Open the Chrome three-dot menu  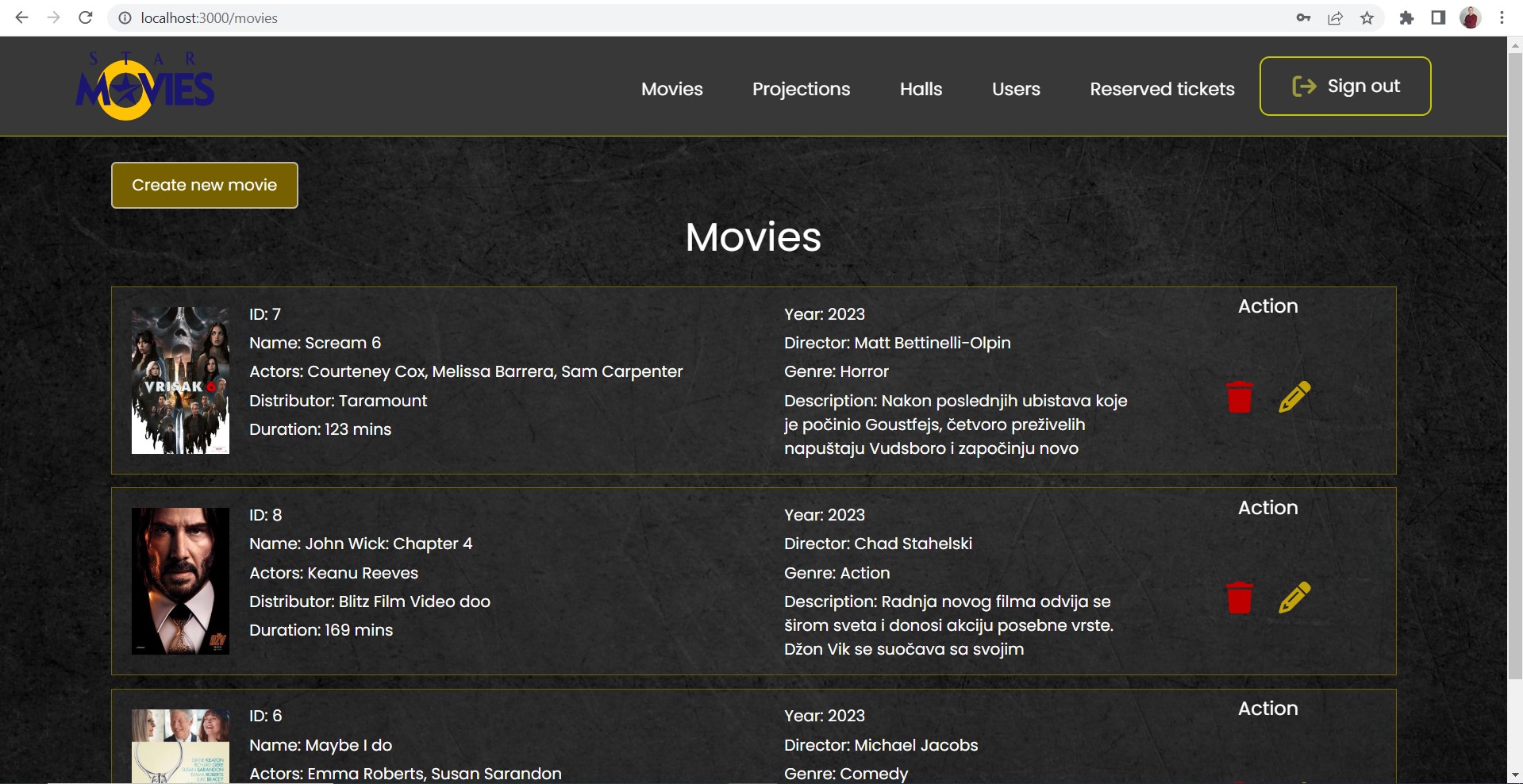click(1501, 17)
